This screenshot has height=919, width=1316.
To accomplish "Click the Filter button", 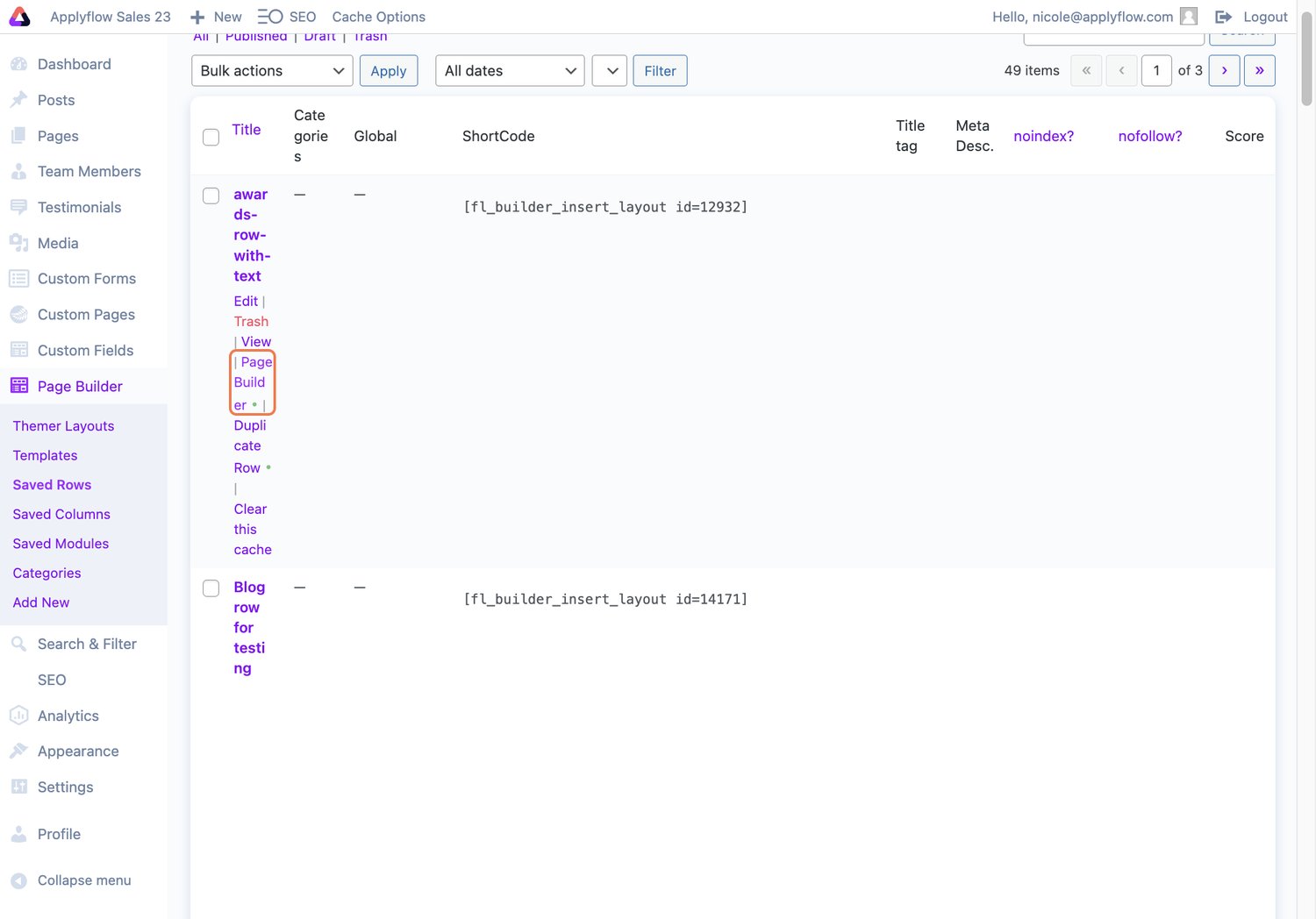I will [660, 71].
